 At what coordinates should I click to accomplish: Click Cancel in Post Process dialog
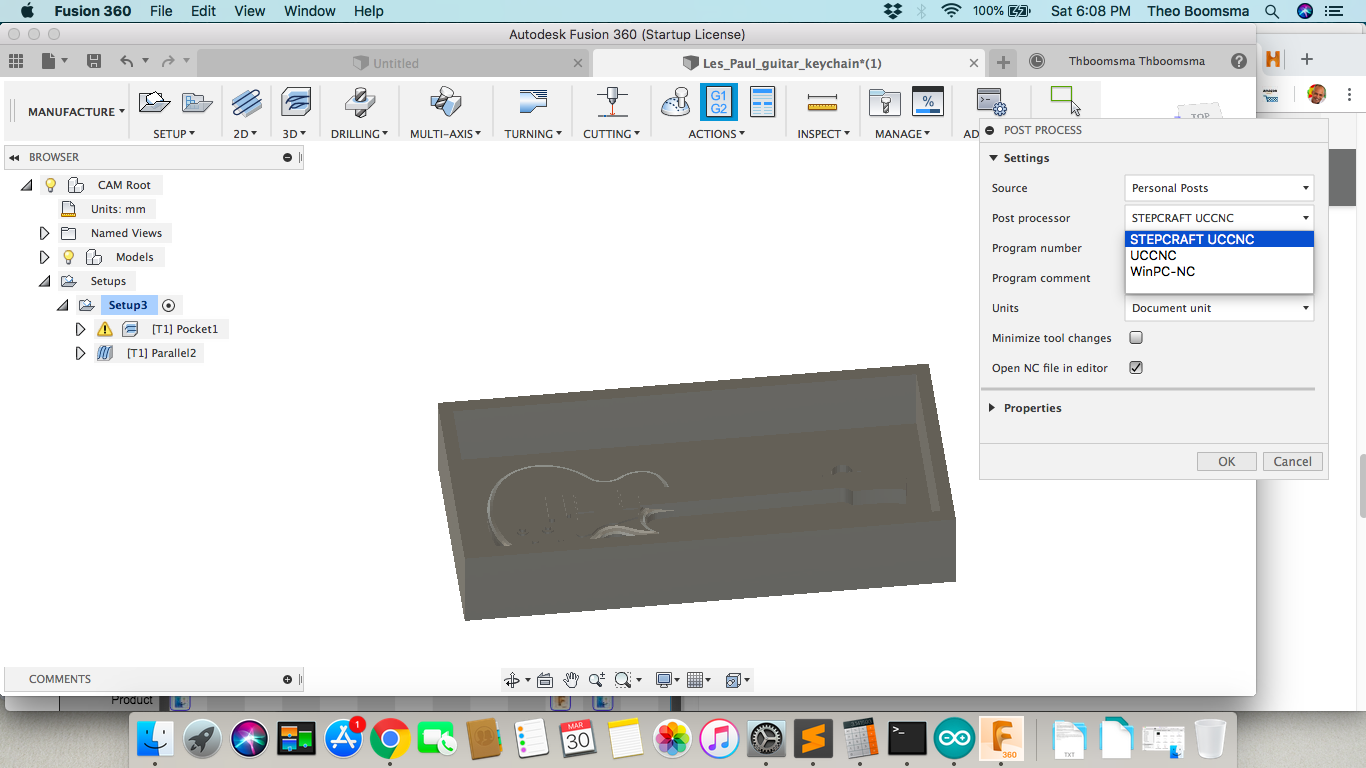(1293, 461)
